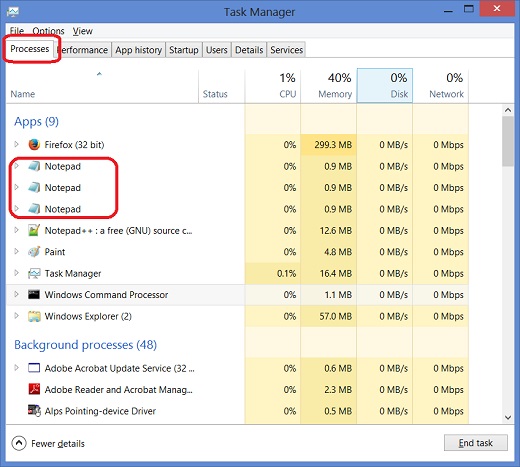Sort by the CPU column header
The height and width of the screenshot is (467, 520).
click(273, 86)
